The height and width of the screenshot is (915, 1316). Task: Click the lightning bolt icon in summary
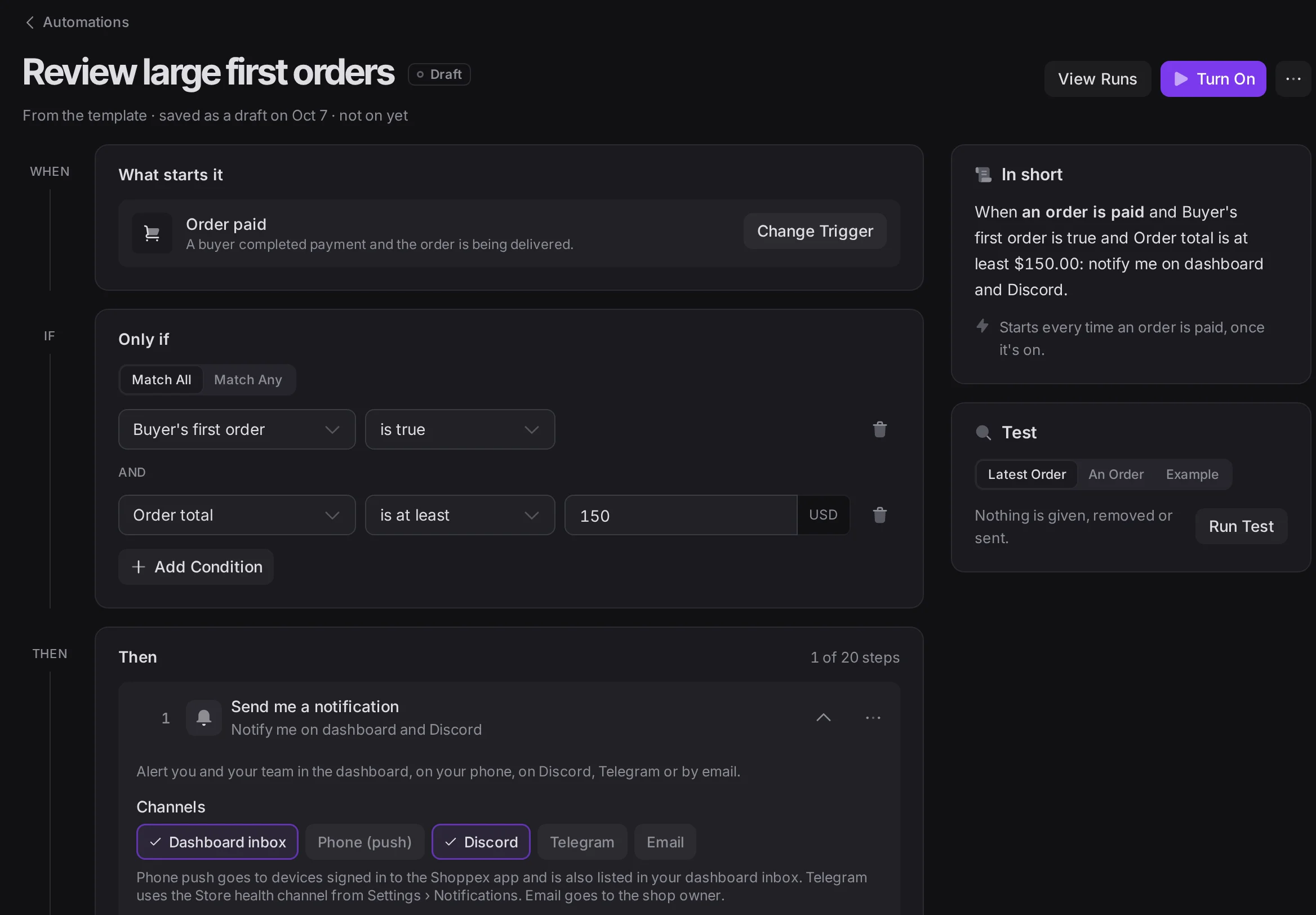tap(982, 326)
